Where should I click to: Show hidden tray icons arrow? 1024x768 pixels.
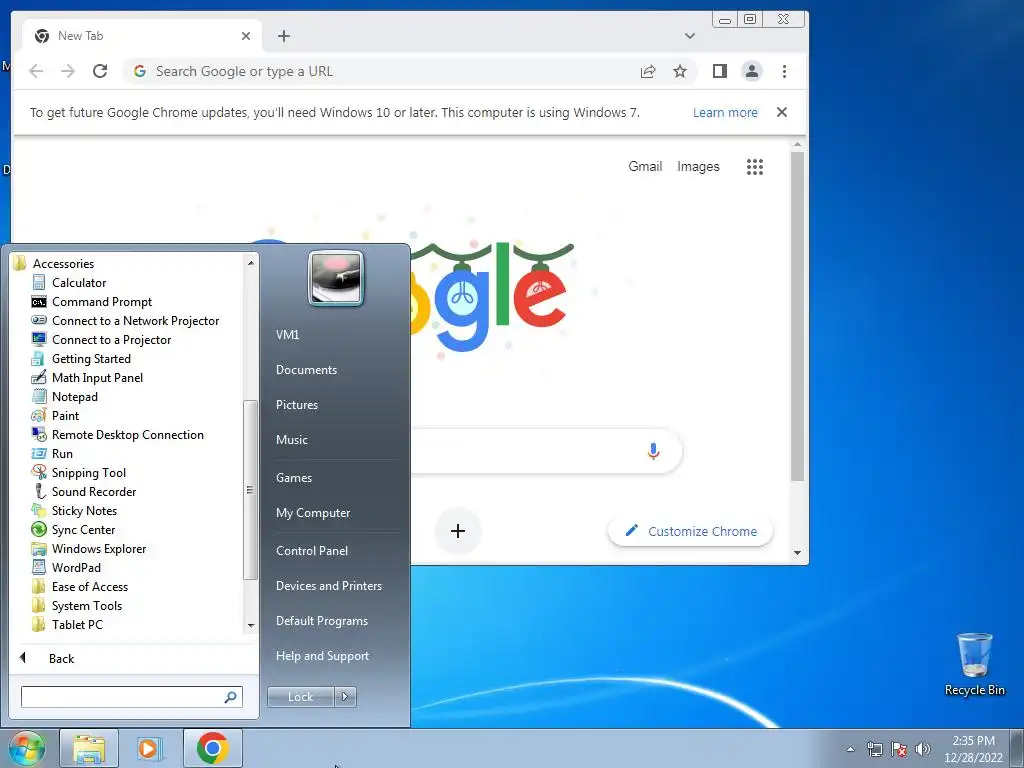point(850,748)
